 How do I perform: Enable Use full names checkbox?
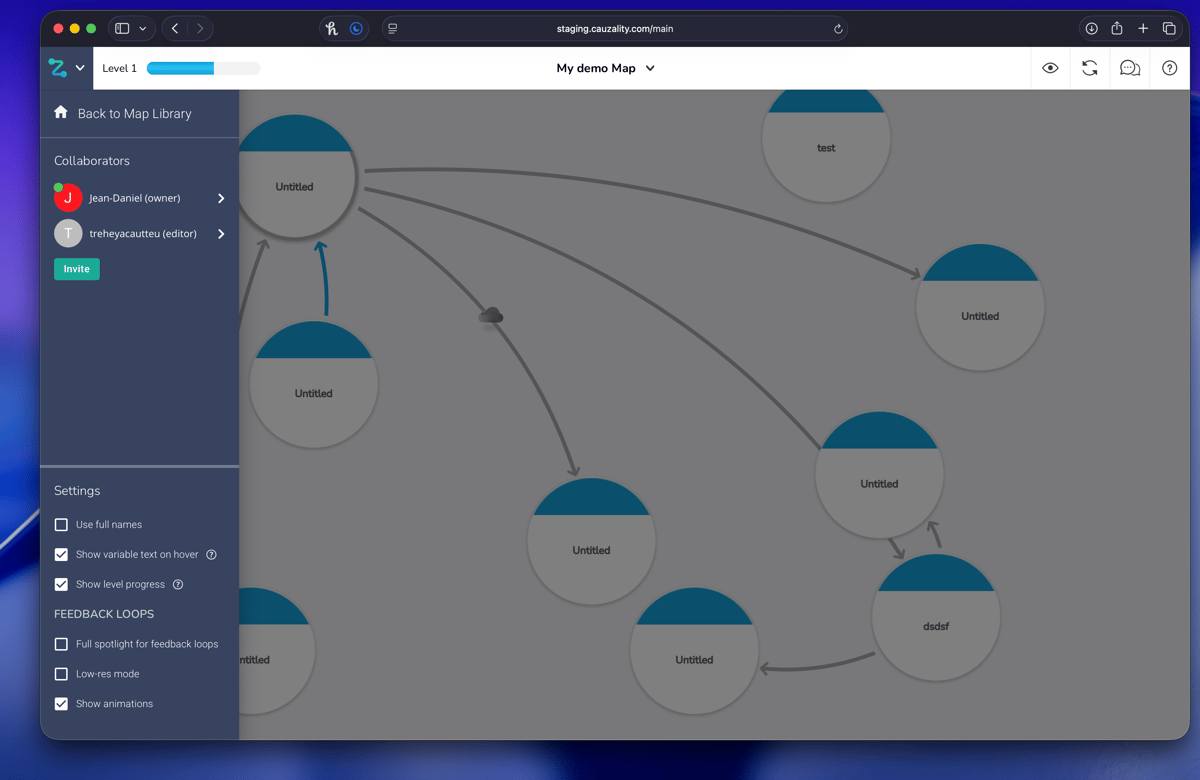coord(61,524)
